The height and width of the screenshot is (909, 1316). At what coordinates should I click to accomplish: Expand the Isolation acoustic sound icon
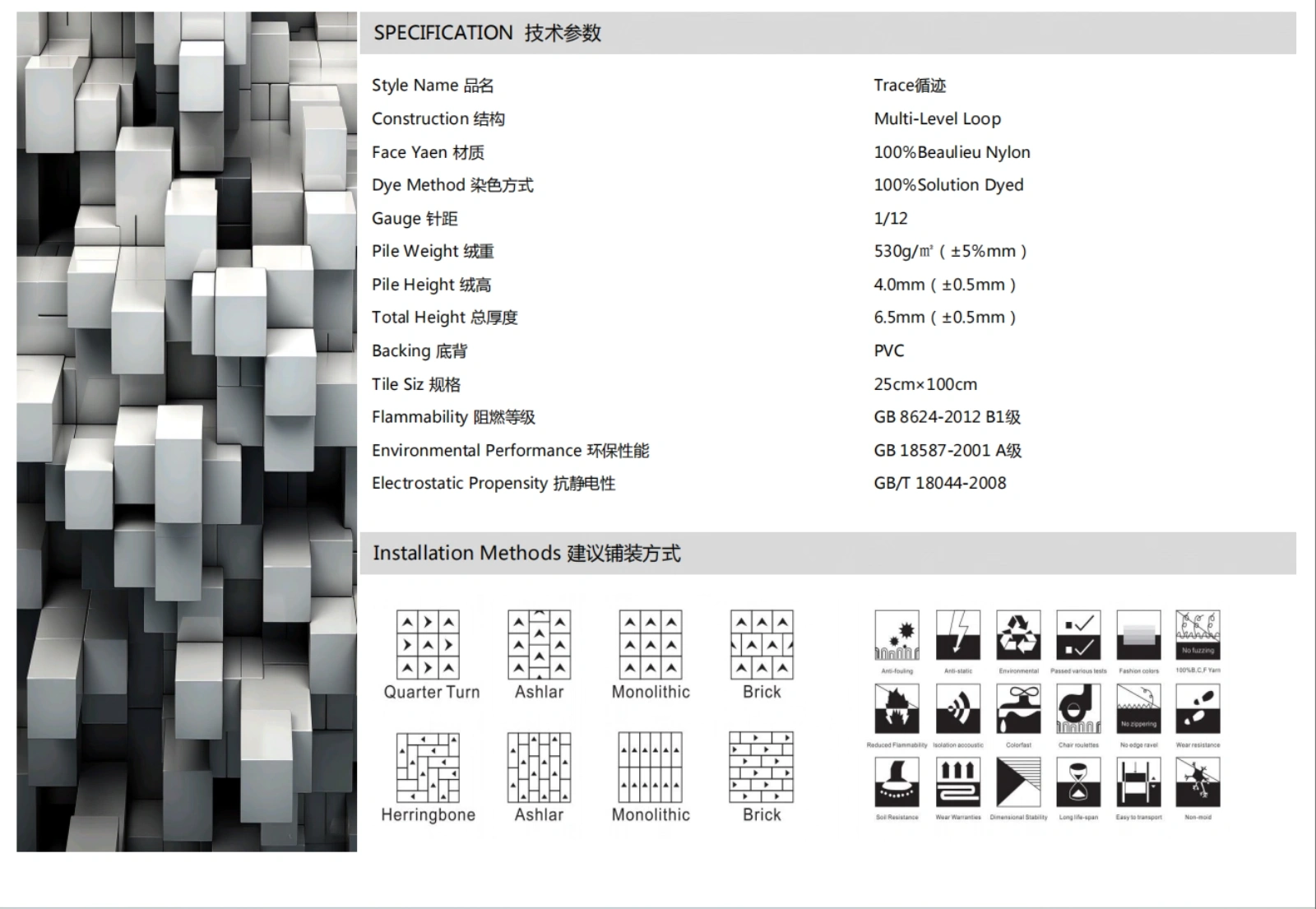[958, 709]
